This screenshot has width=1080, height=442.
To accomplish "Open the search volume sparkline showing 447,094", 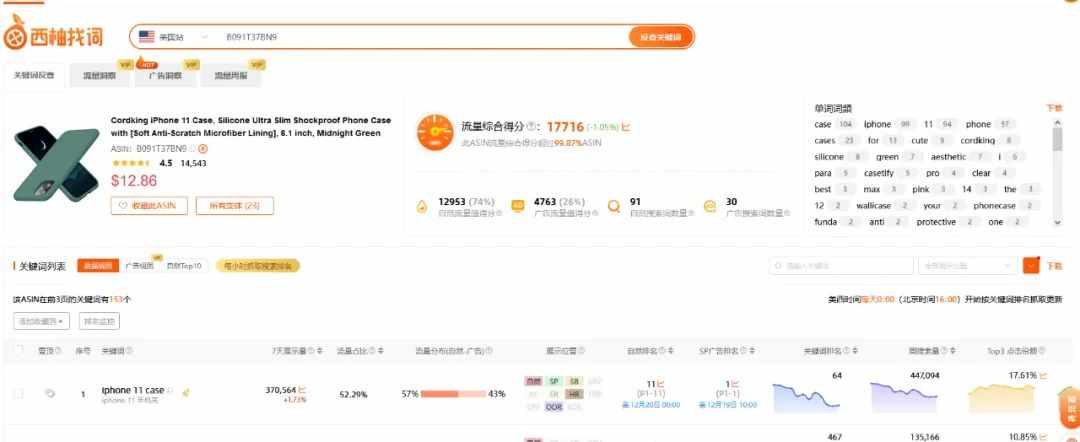I will (904, 397).
